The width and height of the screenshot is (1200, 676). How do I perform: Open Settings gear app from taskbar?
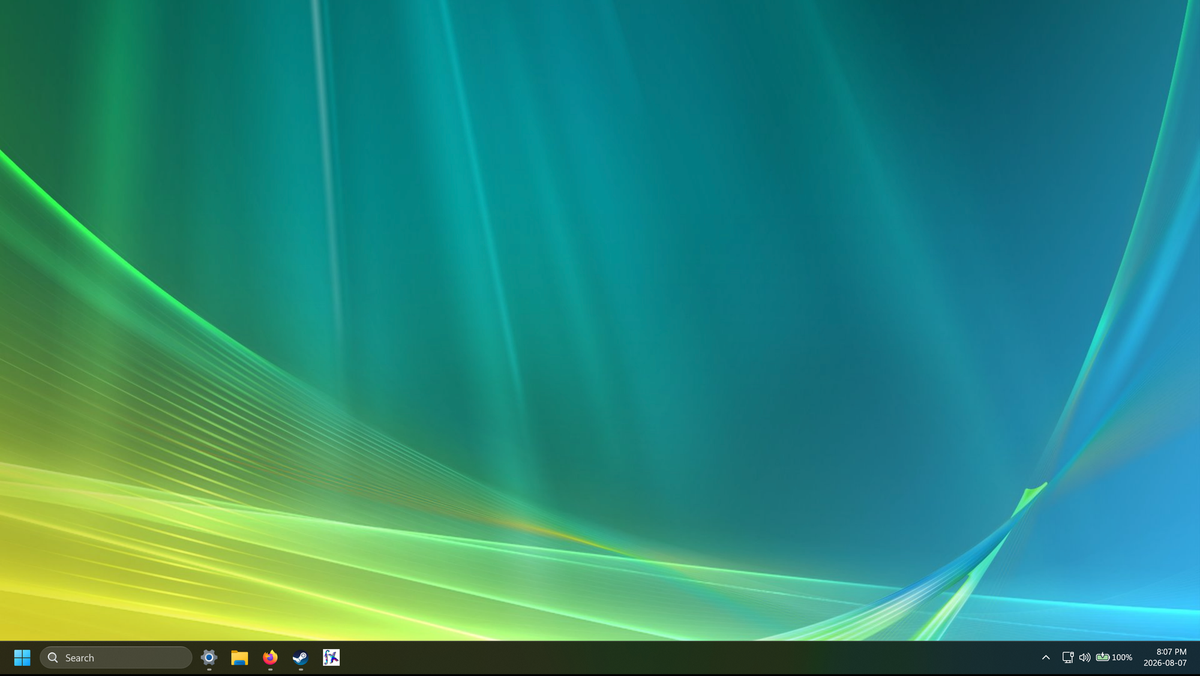[209, 657]
